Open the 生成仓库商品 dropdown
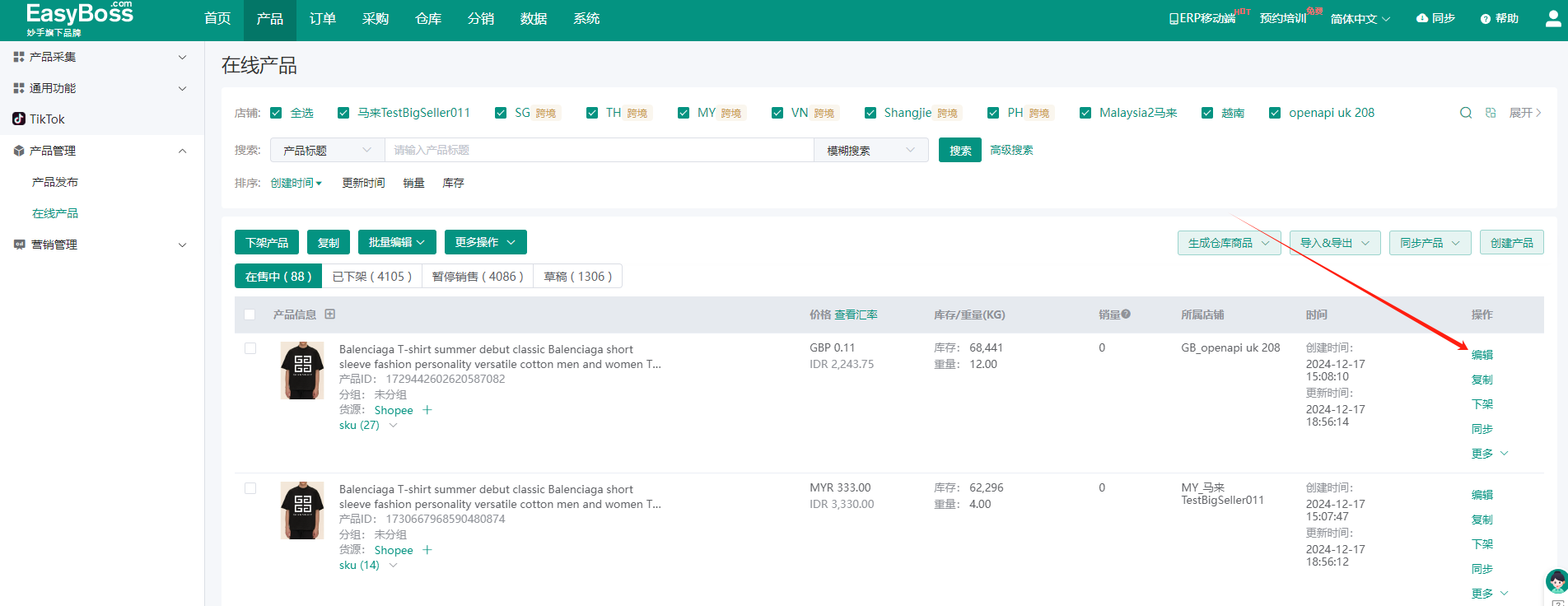The height and width of the screenshot is (606, 1568). click(x=1230, y=243)
